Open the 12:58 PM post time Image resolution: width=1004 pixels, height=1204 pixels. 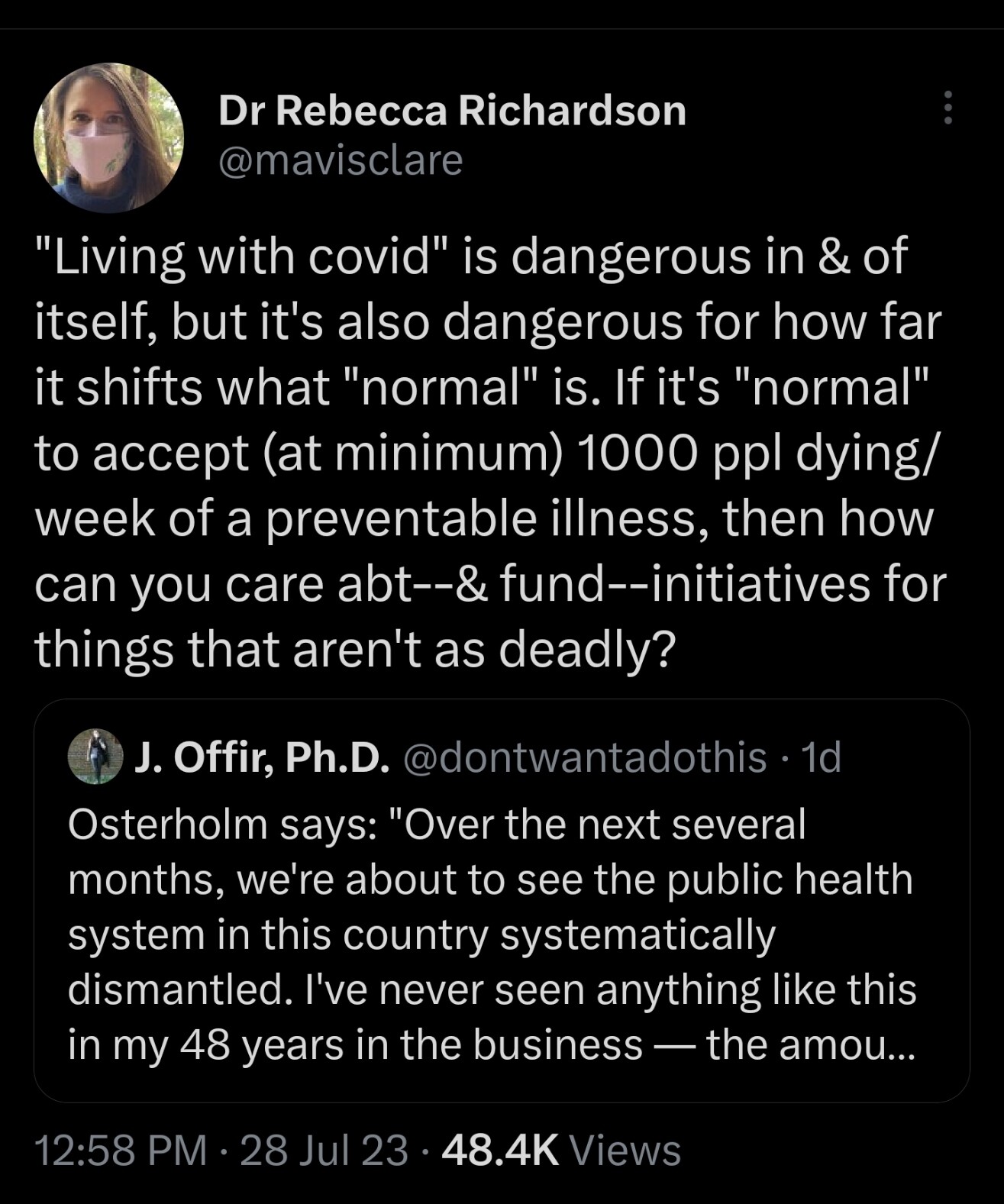121,1151
